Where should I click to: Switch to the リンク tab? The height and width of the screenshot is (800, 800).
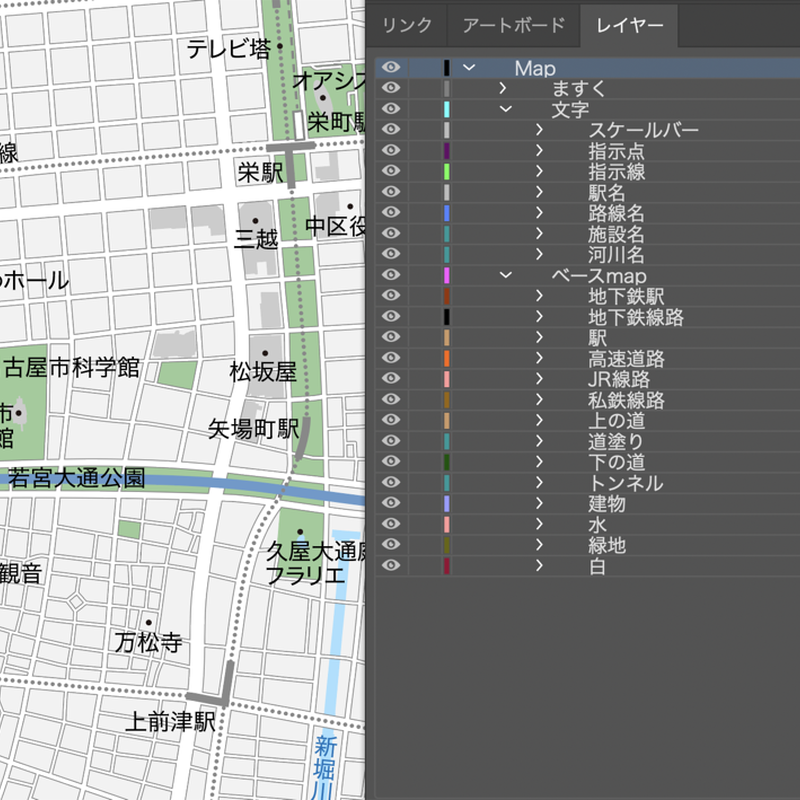point(408,25)
